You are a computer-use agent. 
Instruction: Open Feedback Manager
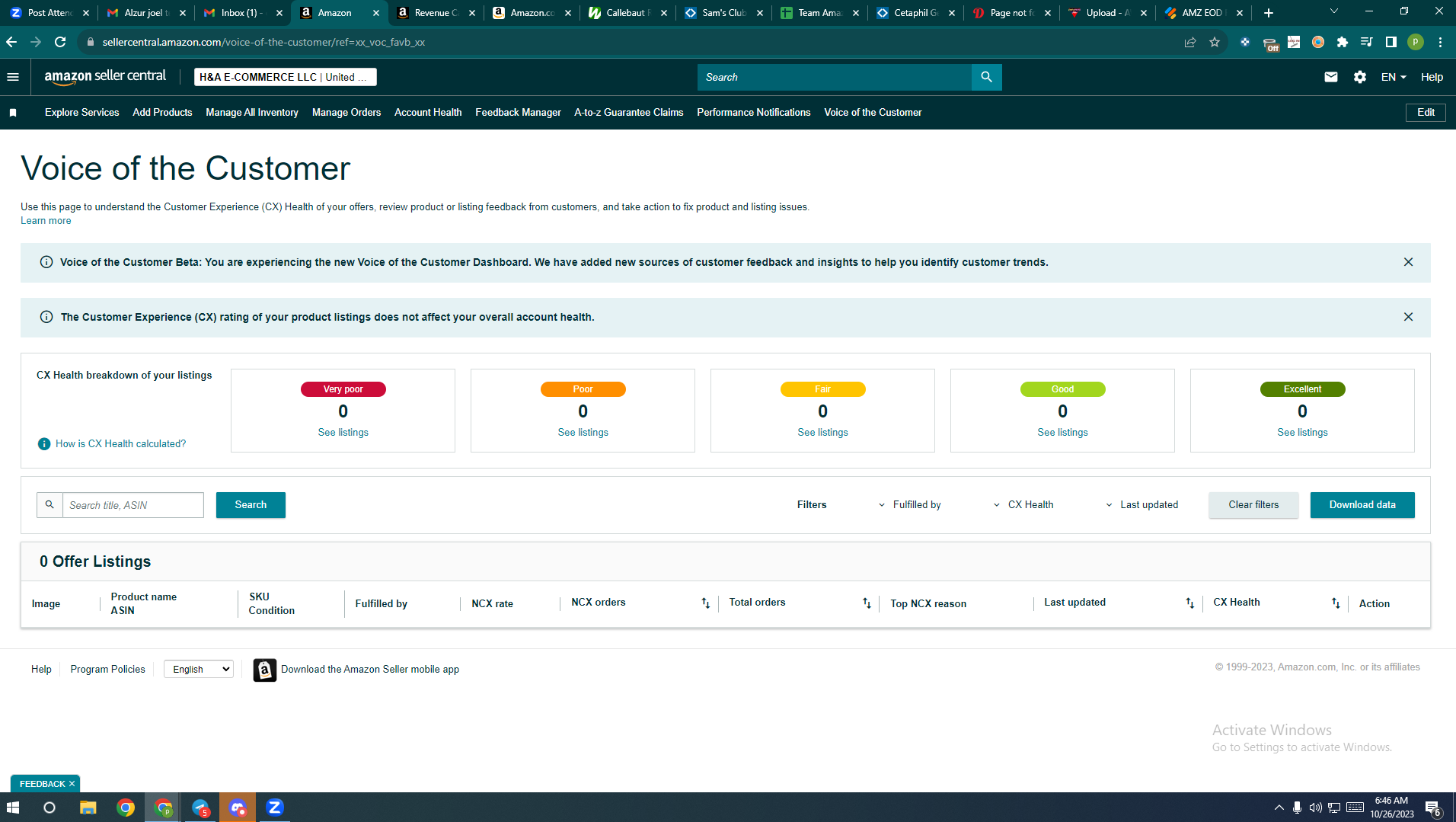[x=518, y=113]
